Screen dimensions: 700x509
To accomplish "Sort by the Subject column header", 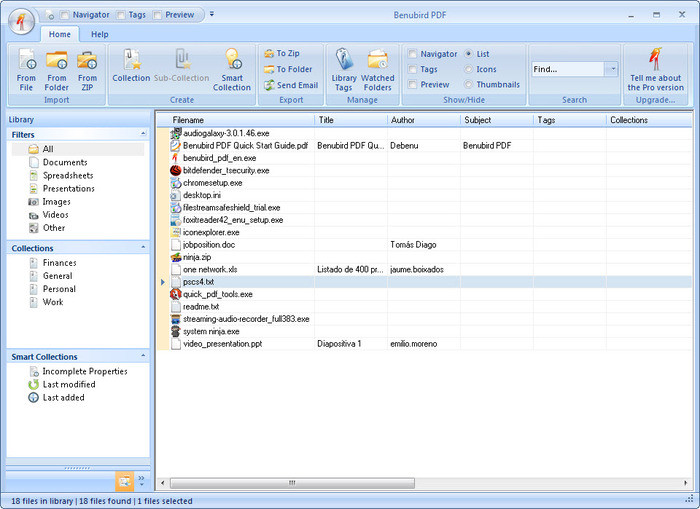I will 497,120.
